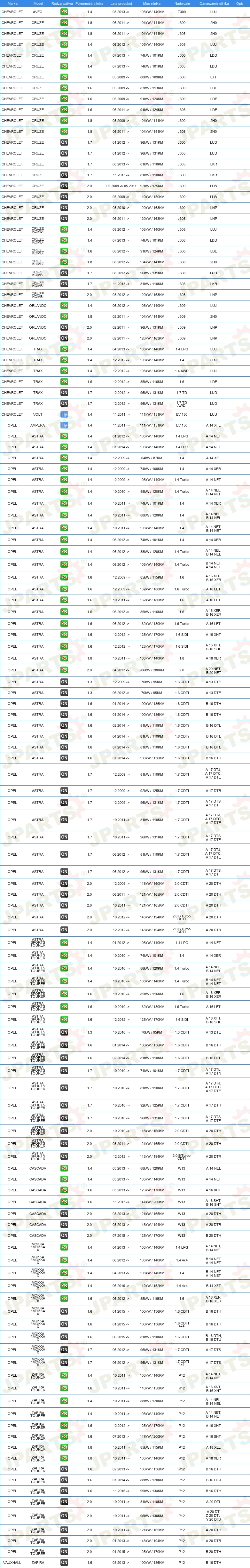Click the Nadwozie column header
250x1568 pixels.
tap(182, 3)
